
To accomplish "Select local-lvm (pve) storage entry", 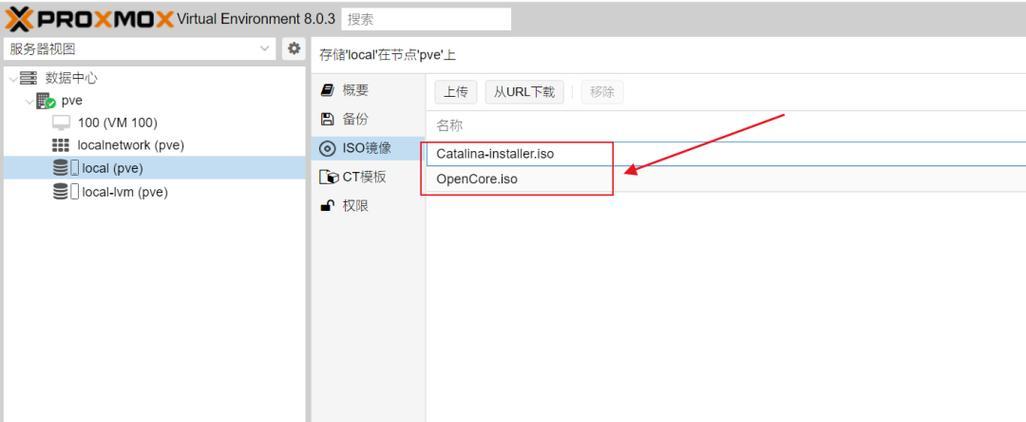I will tap(125, 192).
